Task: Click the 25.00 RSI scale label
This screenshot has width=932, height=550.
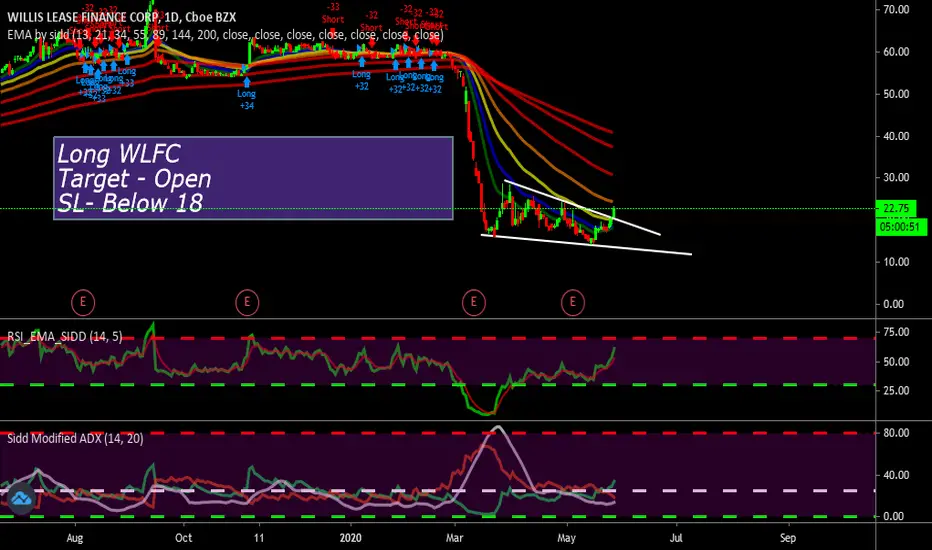Action: 896,391
